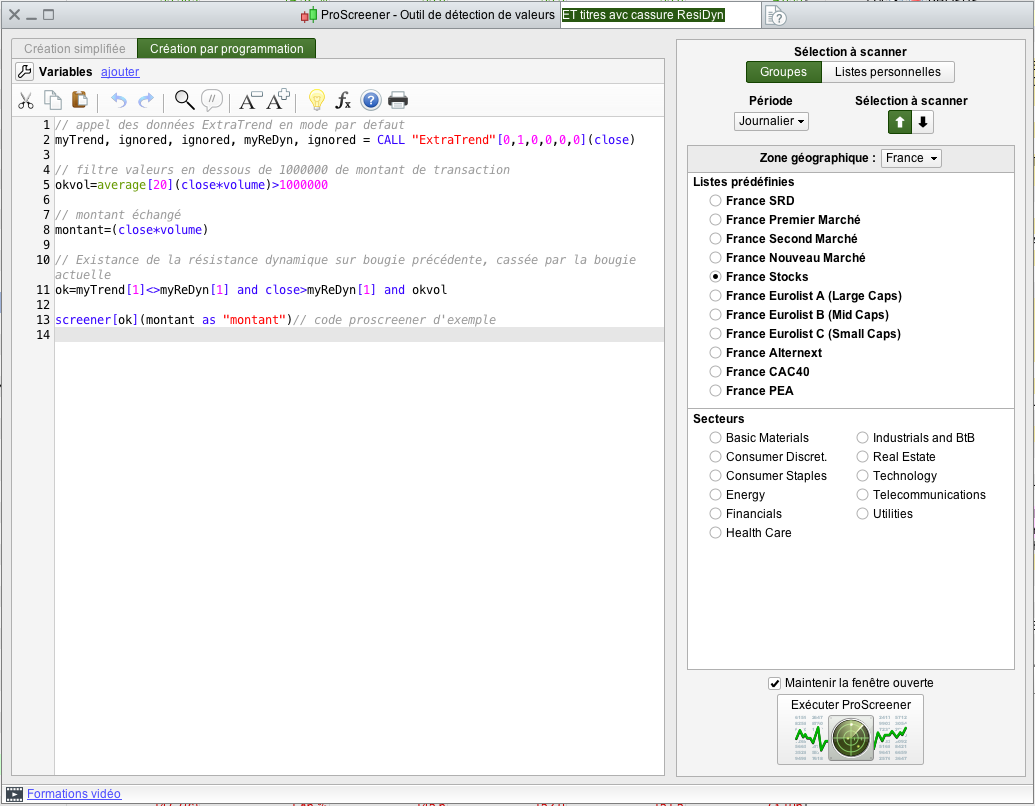
Task: Click the paste clipboard icon
Action: coord(80,100)
